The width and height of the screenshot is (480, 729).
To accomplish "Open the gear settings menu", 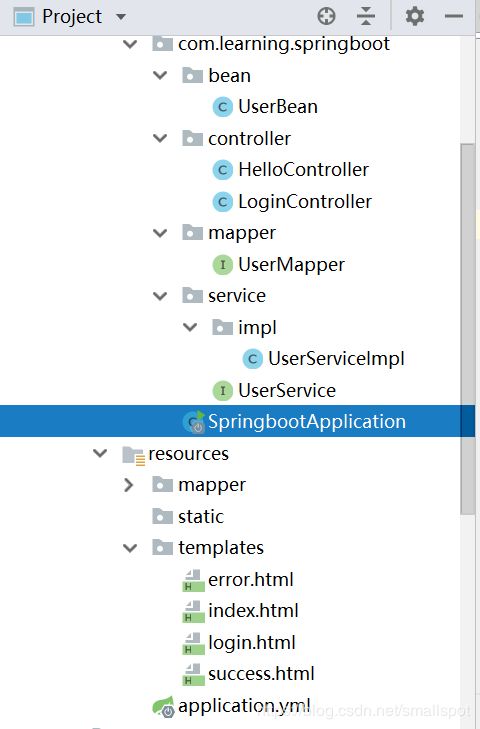I will (414, 16).
